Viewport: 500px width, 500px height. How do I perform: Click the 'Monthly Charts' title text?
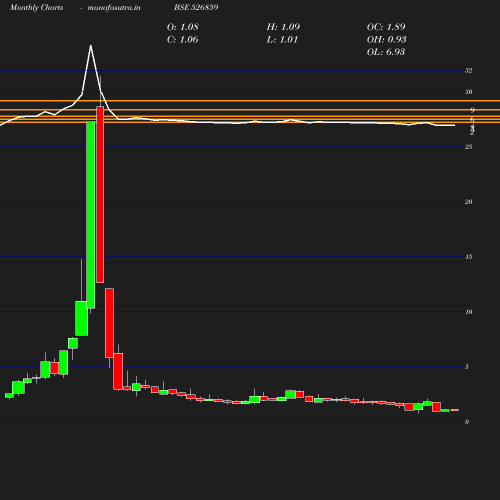tap(37, 7)
